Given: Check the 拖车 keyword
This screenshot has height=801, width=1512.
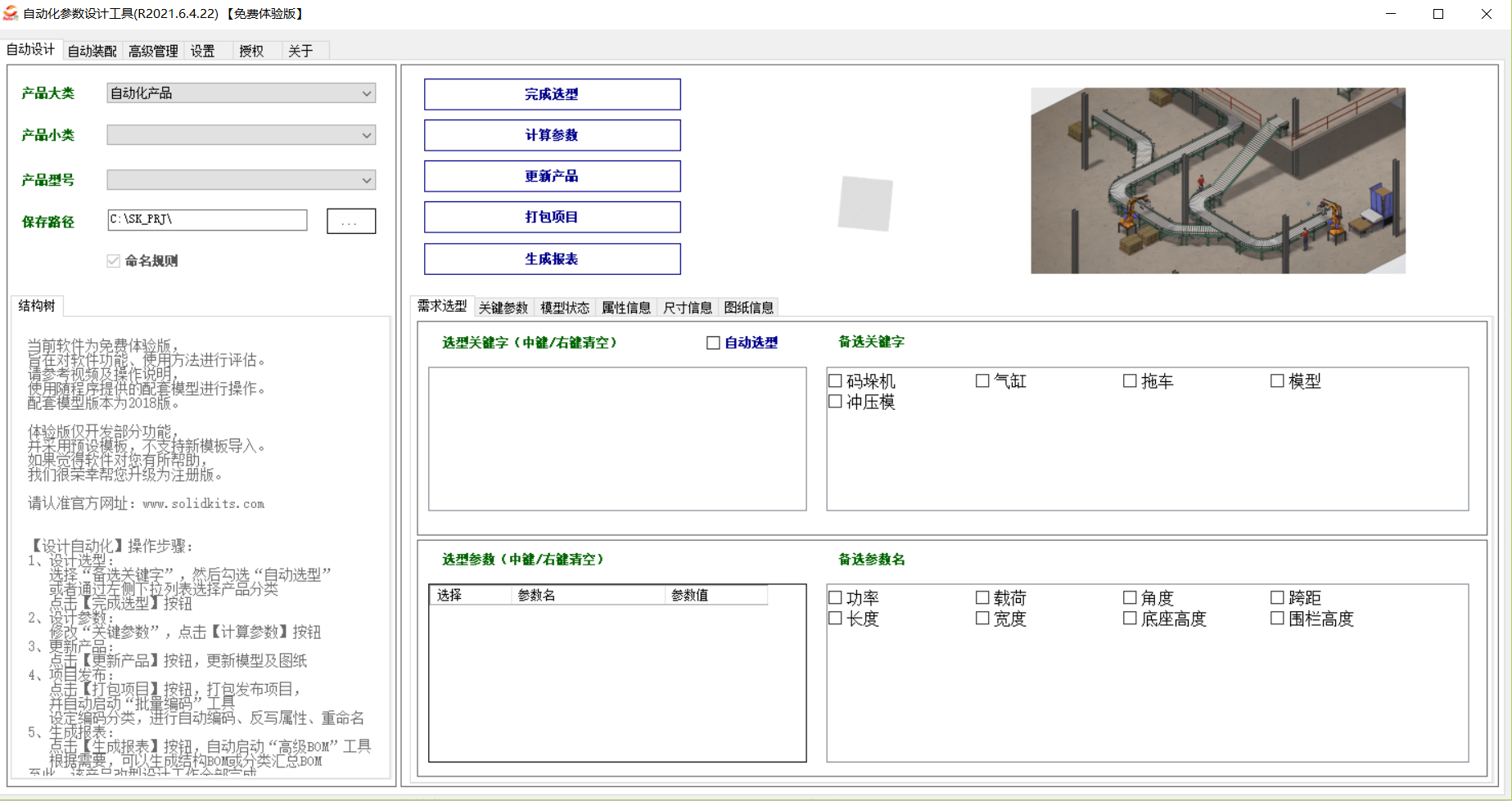Looking at the screenshot, I should 1130,380.
